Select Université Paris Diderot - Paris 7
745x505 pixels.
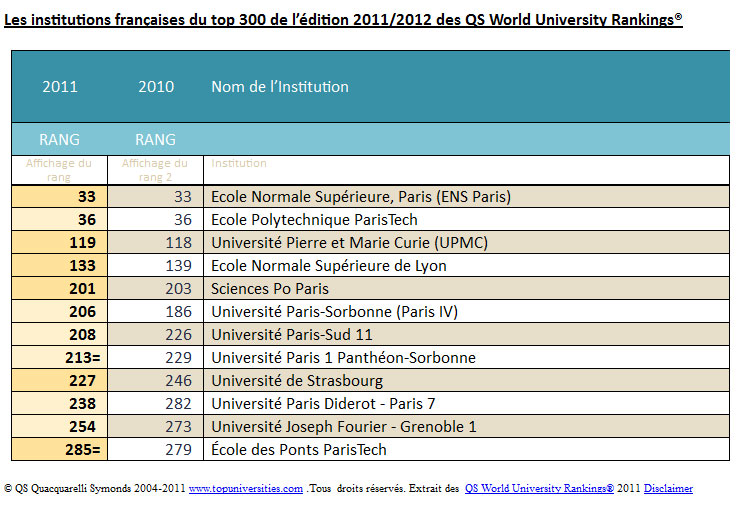click(x=466, y=403)
